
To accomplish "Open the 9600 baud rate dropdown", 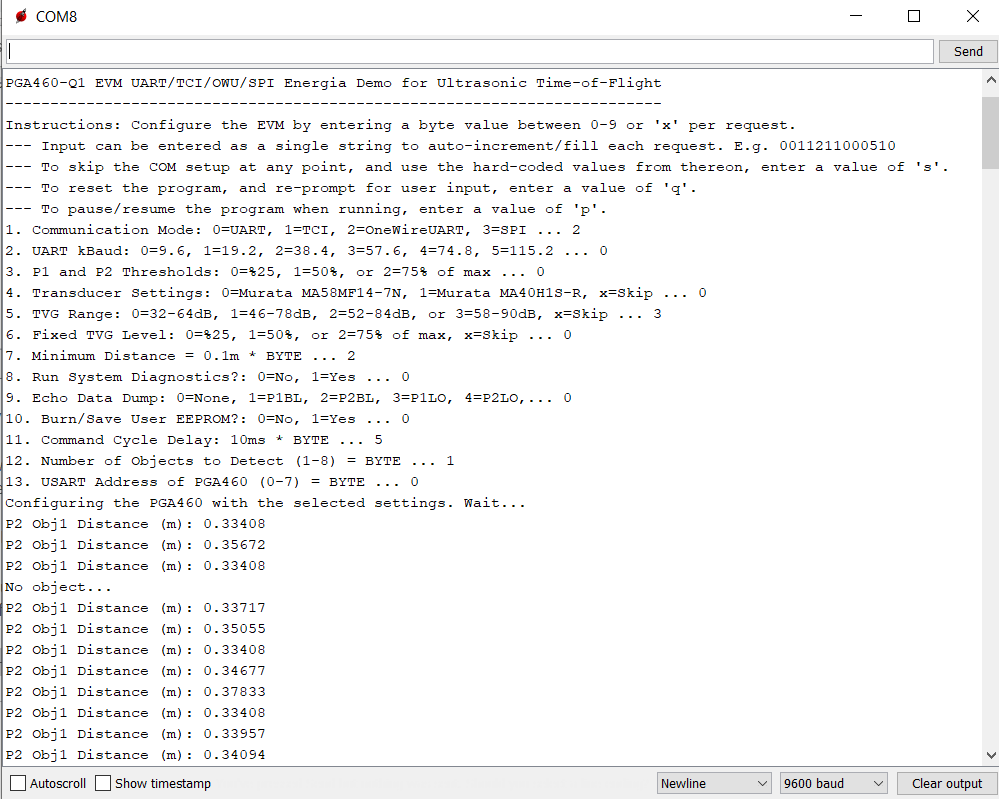I will click(833, 783).
